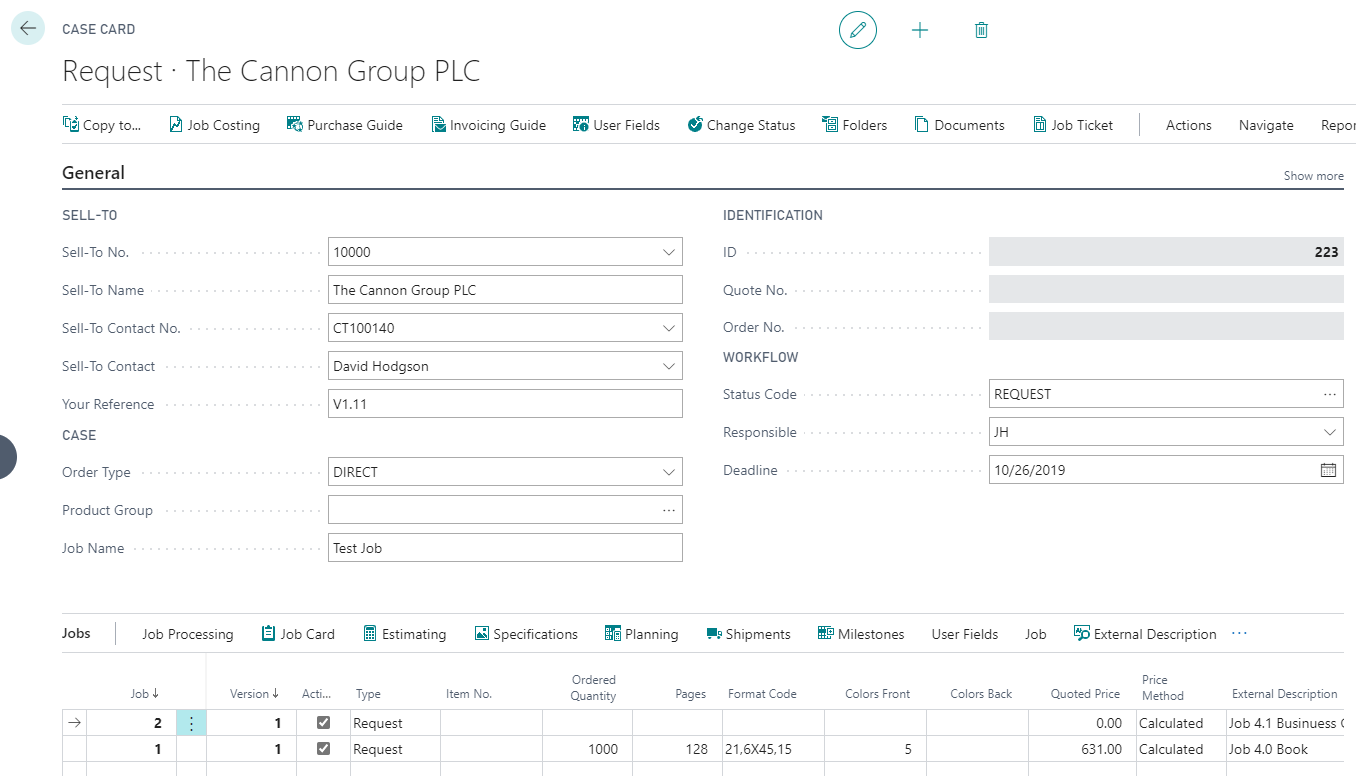Sort by Job column header
The width and height of the screenshot is (1356, 776).
click(145, 693)
